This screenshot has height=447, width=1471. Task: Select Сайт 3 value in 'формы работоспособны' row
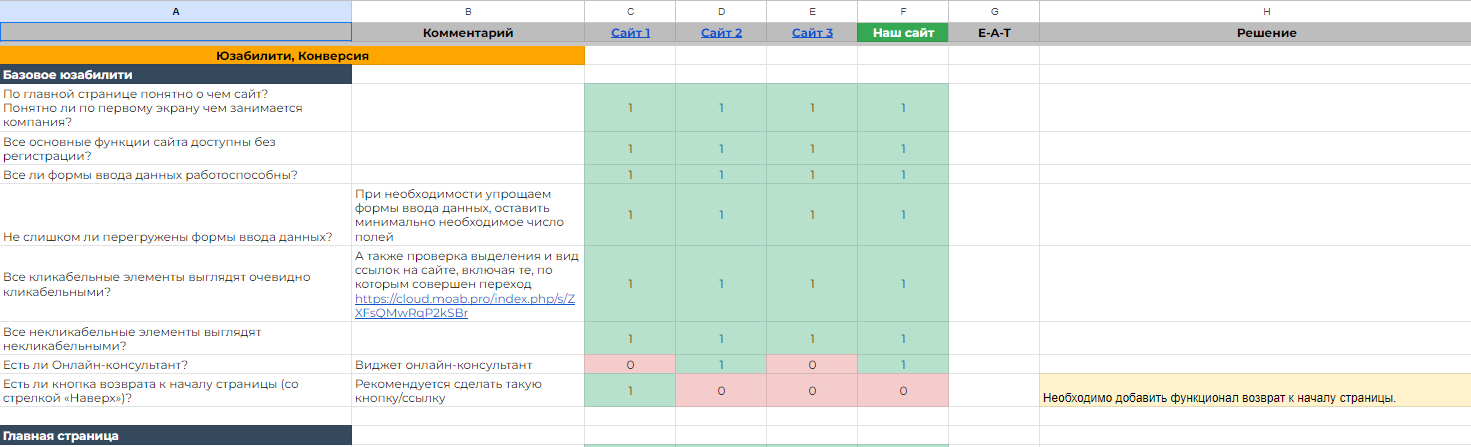click(812, 175)
